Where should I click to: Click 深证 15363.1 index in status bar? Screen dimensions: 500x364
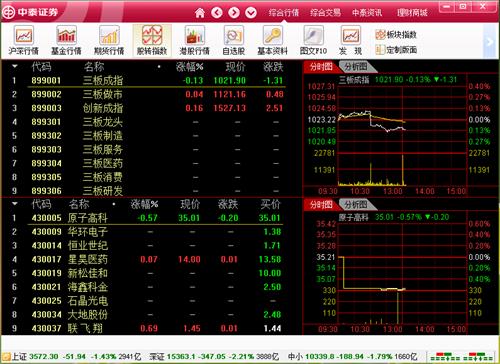tap(214, 357)
